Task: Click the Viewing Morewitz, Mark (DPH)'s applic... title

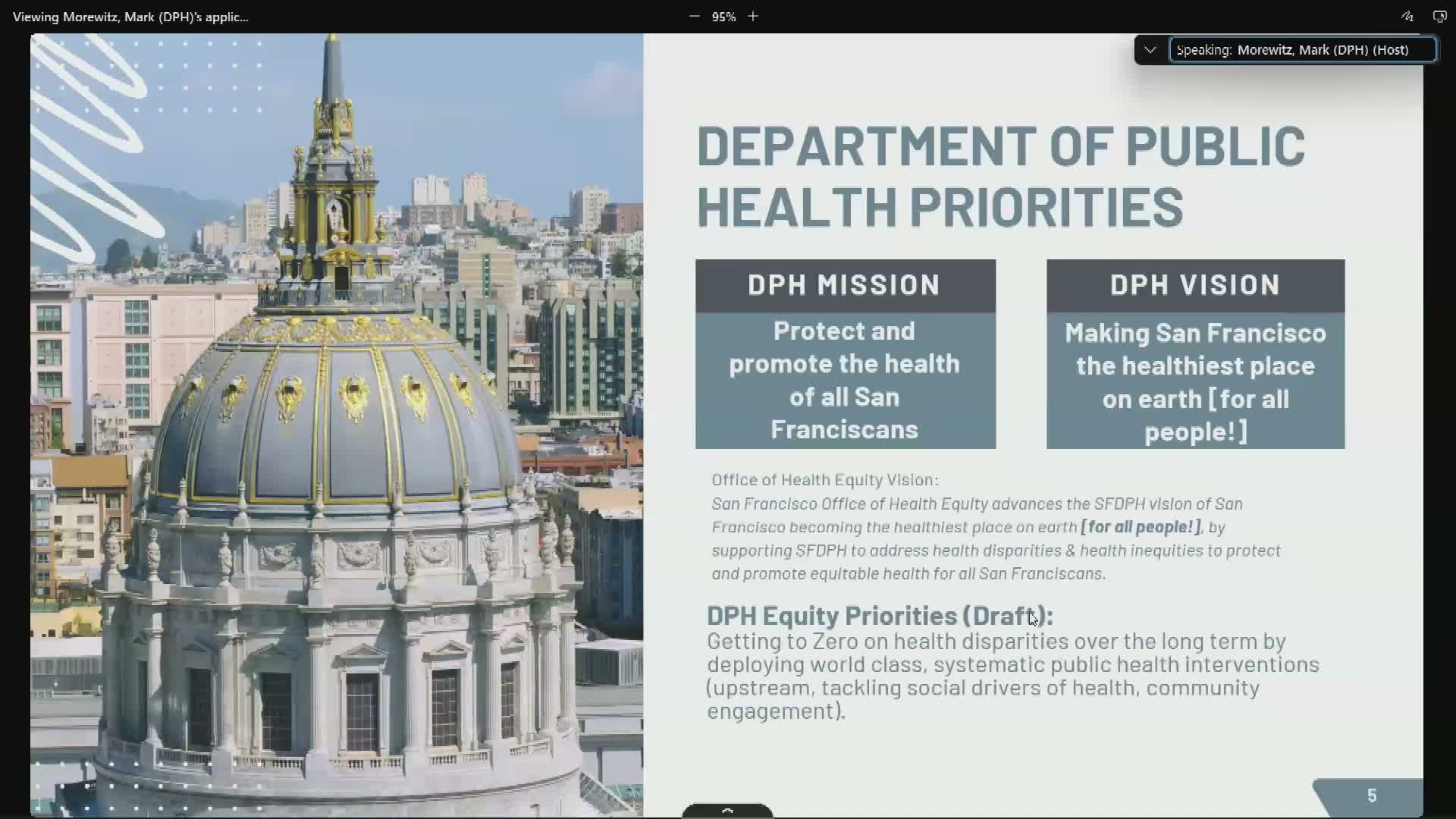Action: 129,16
